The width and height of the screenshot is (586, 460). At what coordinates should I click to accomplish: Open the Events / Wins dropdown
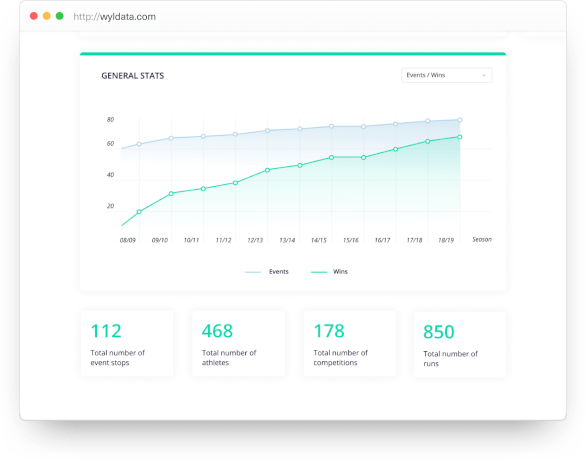[x=447, y=75]
